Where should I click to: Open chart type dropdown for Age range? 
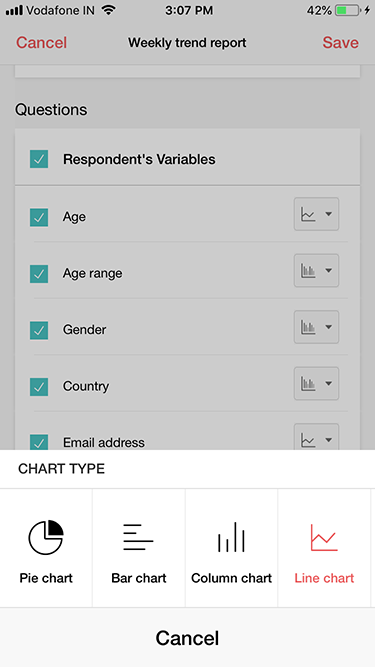[316, 271]
